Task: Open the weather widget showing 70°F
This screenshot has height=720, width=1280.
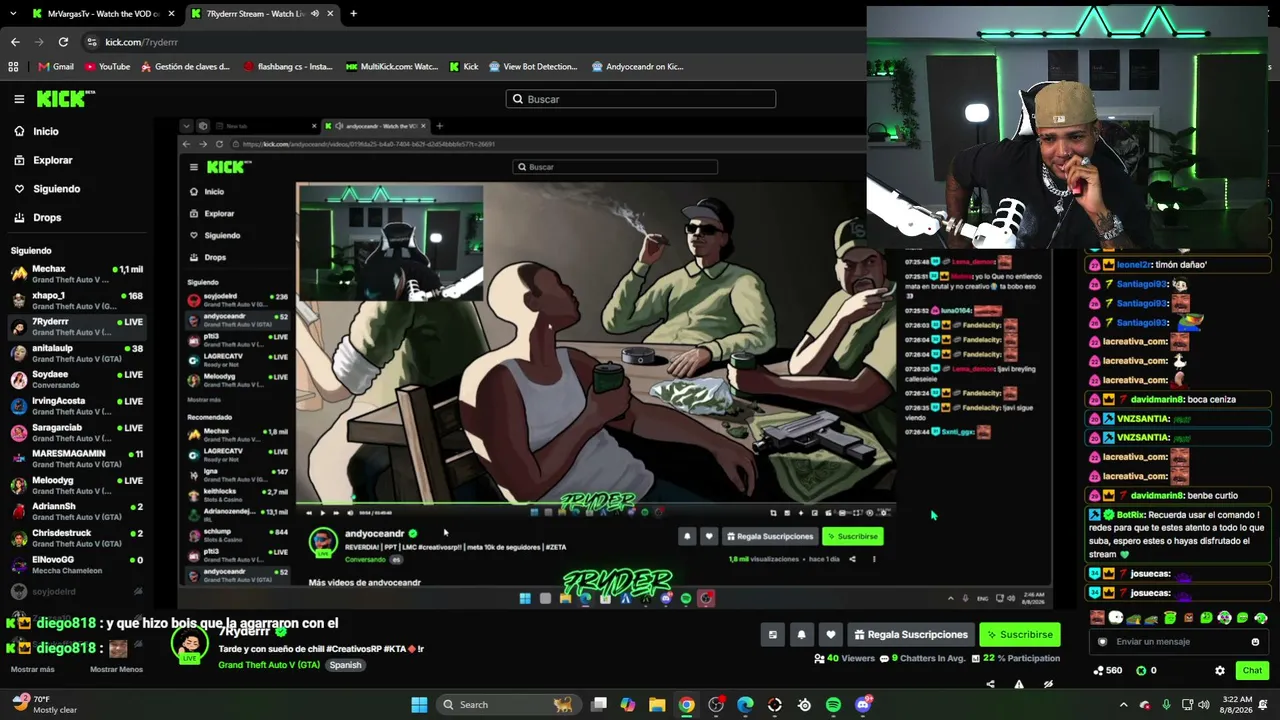Action: [44, 705]
